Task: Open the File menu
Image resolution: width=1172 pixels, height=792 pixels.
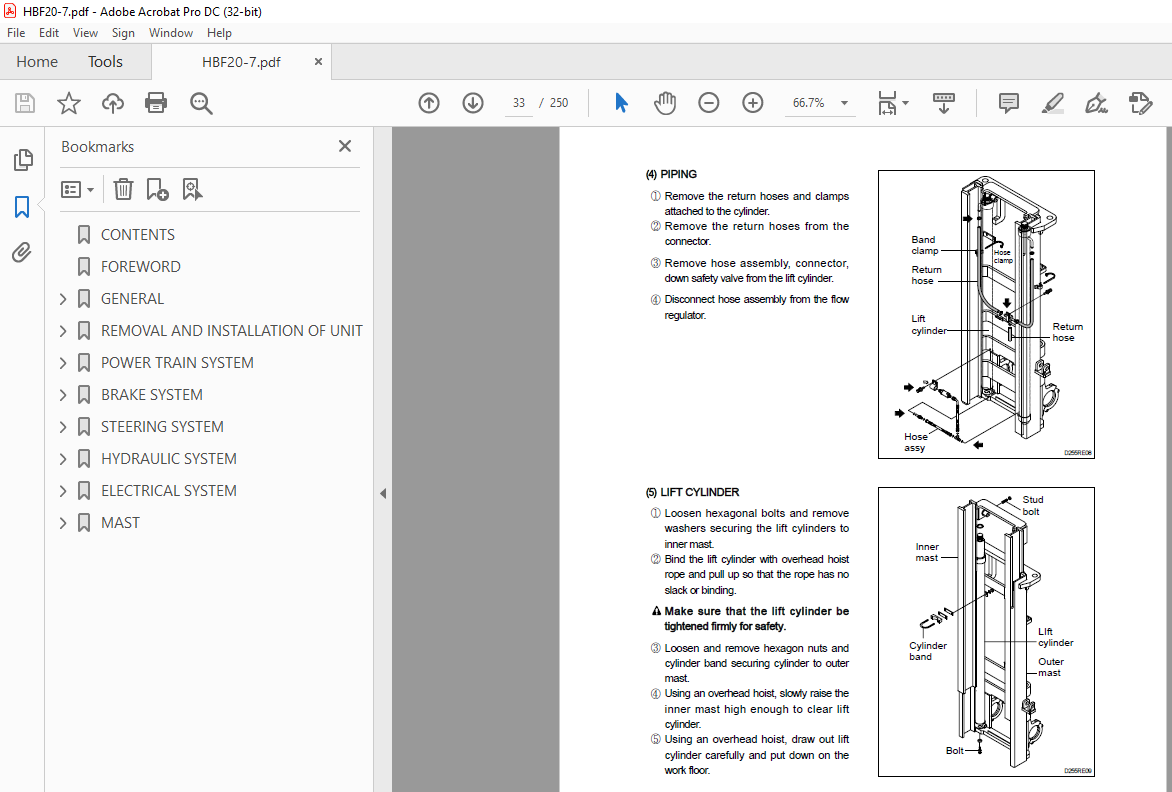Action: pos(16,33)
